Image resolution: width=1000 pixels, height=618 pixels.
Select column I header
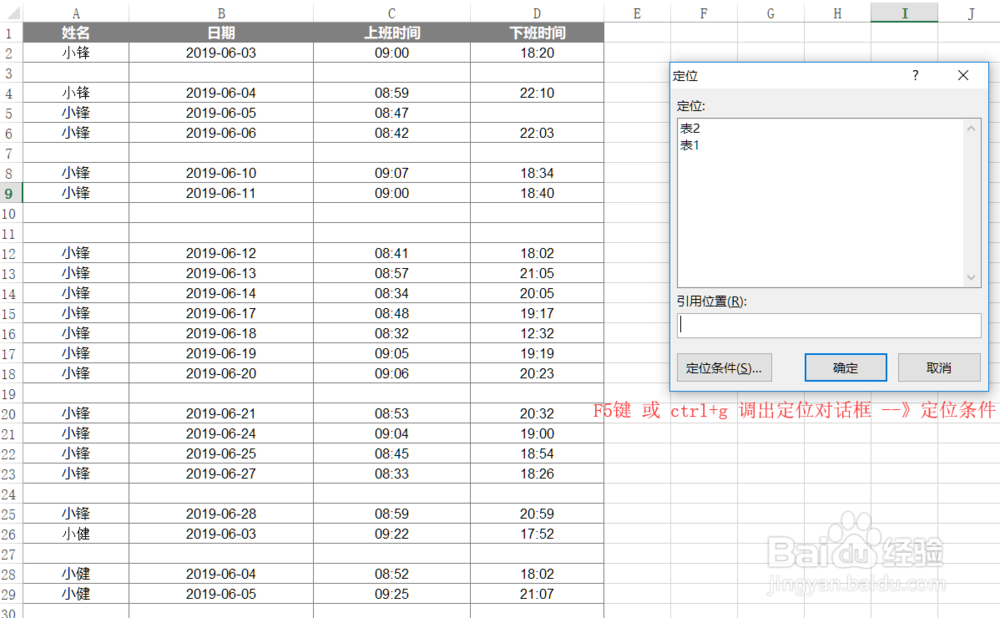(x=904, y=13)
